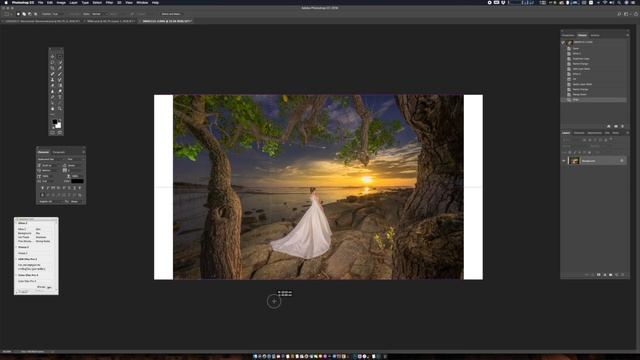Viewport: 640px width, 360px height.
Task: Open the font style dropdown in Character panel
Action: coord(76,159)
